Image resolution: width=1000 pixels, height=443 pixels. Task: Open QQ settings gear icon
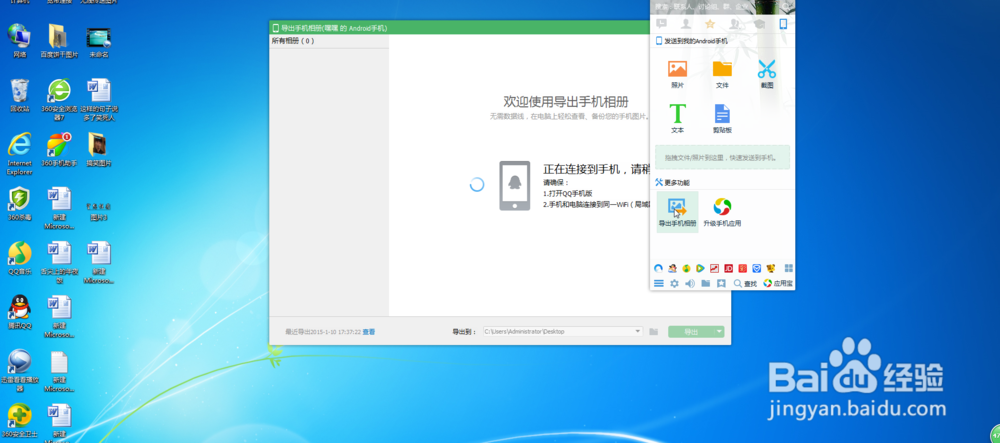674,283
